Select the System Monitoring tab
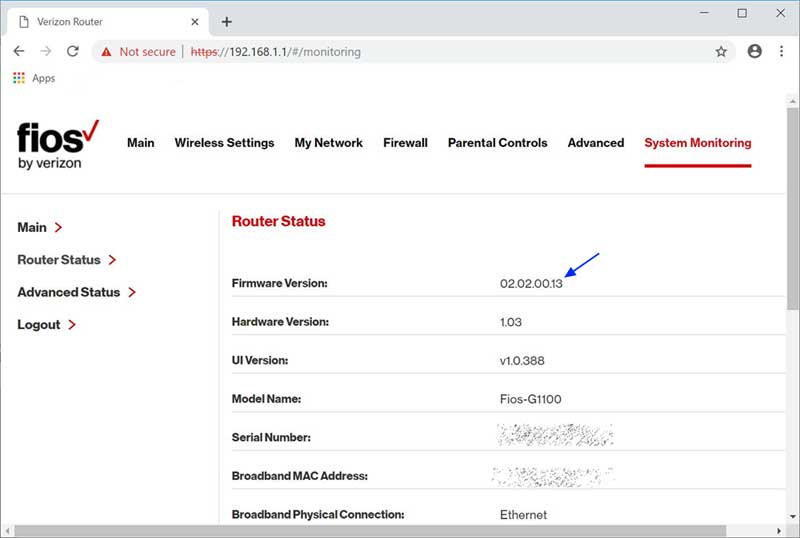This screenshot has height=538, width=800. pyautogui.click(x=697, y=143)
